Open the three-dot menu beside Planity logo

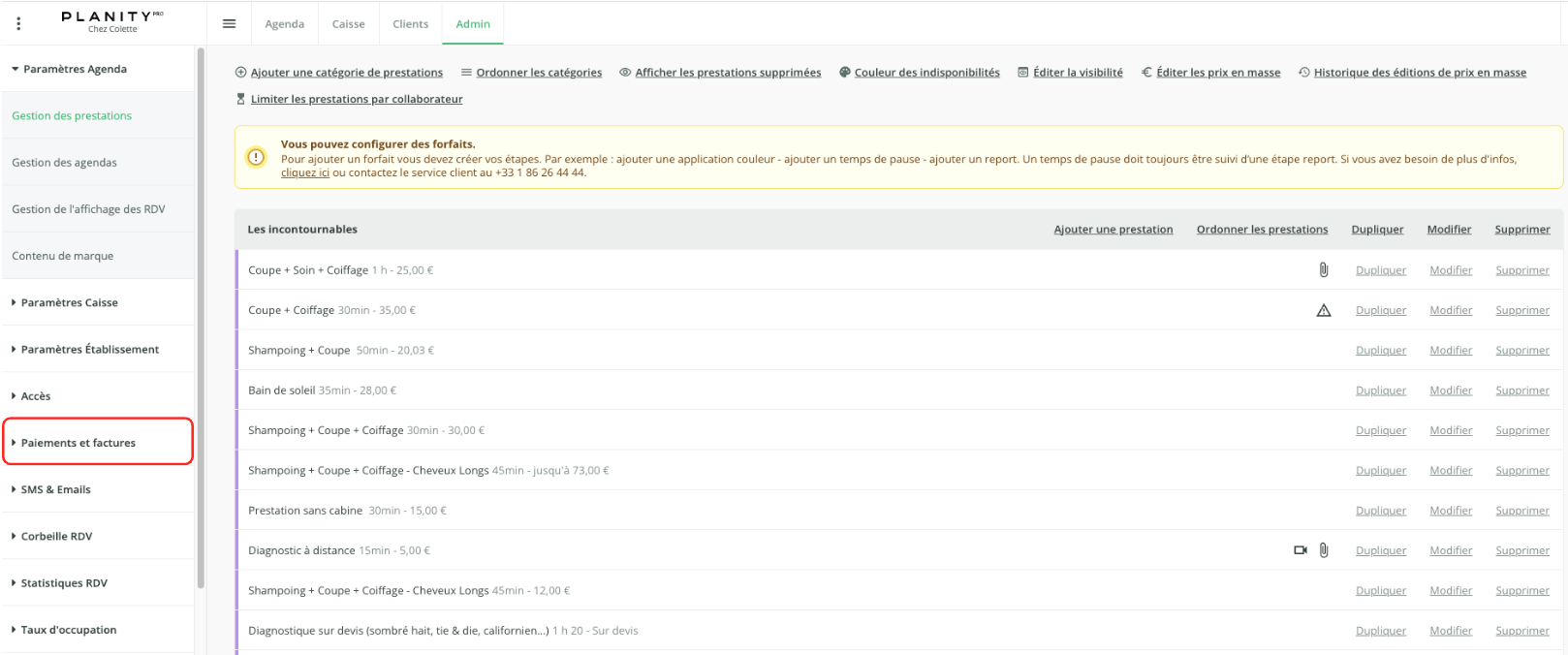coord(18,23)
